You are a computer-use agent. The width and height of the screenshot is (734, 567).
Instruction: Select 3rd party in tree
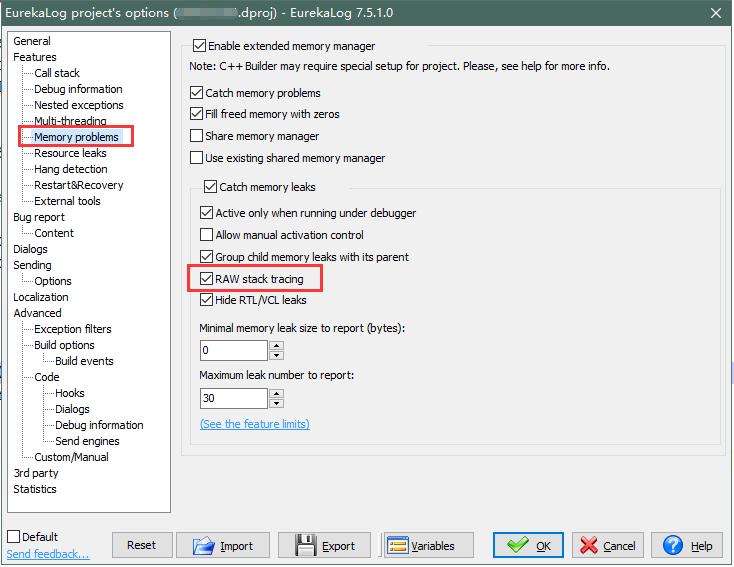[36, 473]
